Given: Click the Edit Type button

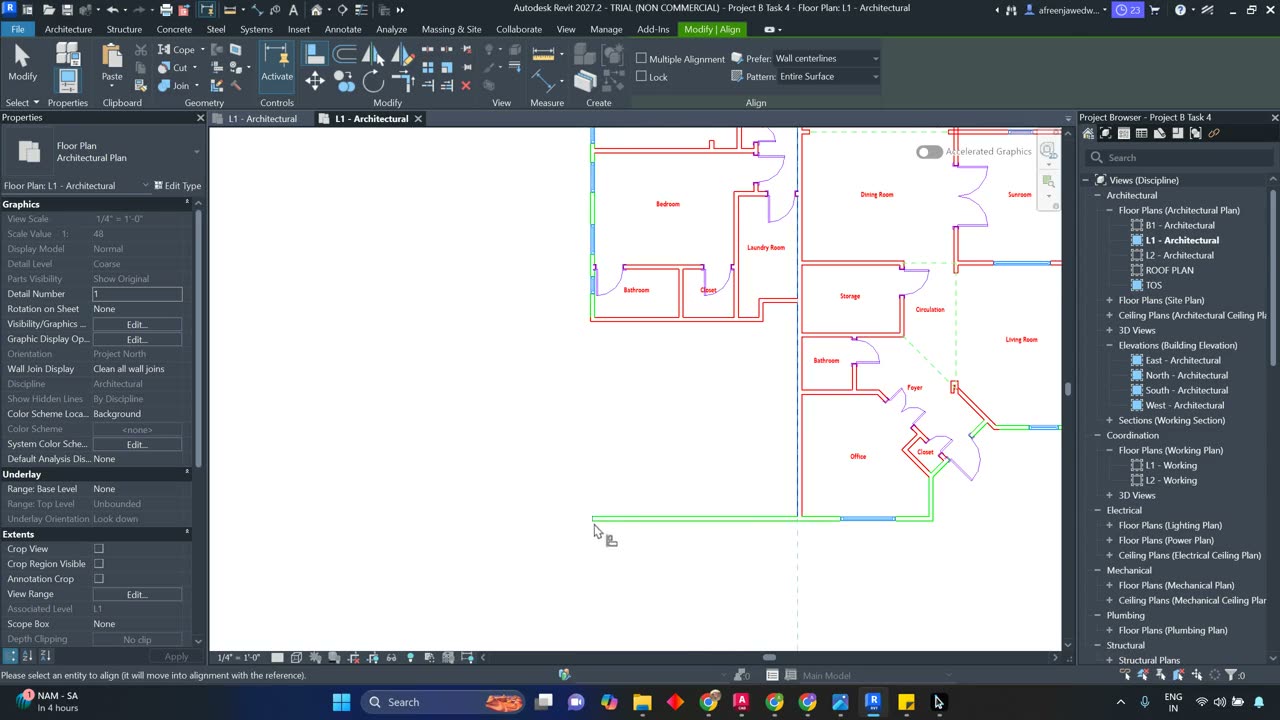Looking at the screenshot, I should pyautogui.click(x=177, y=185).
